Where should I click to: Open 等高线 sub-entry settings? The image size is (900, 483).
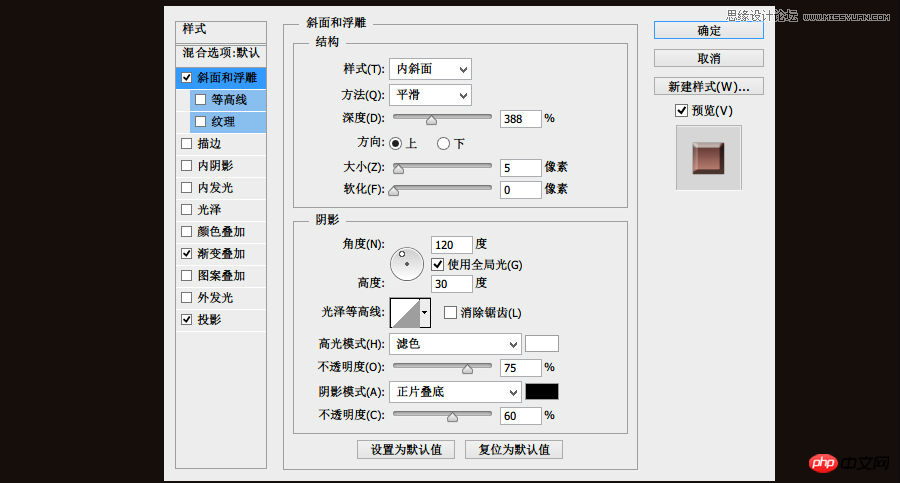click(229, 99)
